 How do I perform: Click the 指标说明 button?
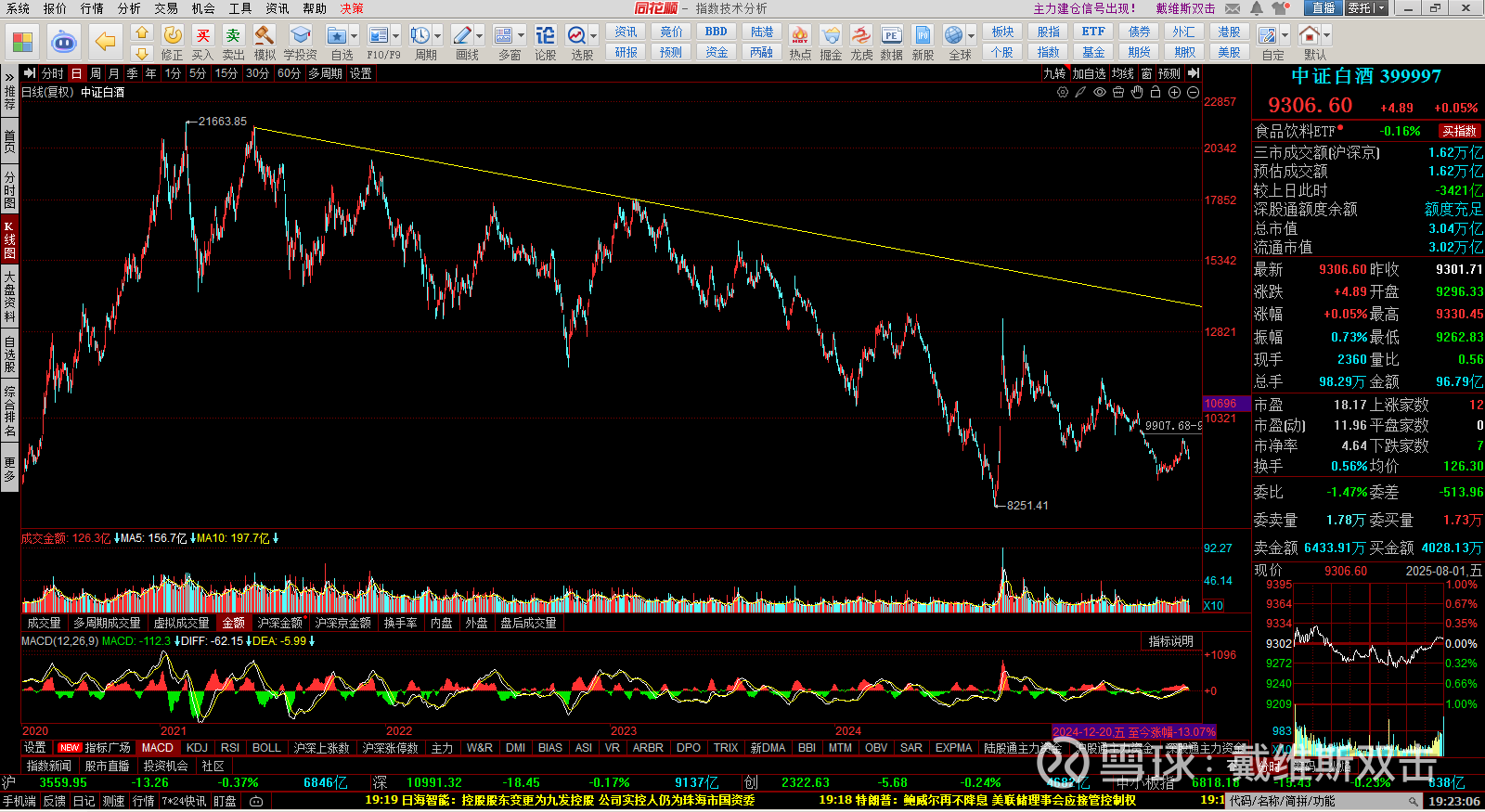point(1170,641)
